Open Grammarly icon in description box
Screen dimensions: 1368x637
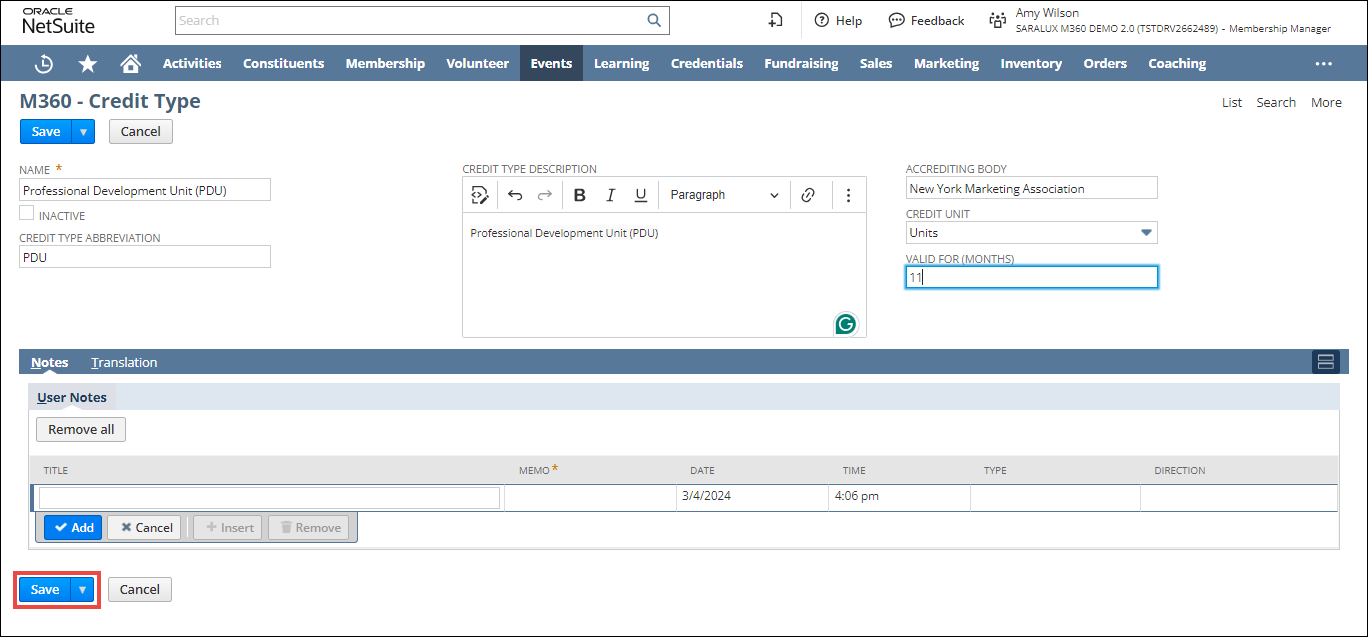click(845, 324)
